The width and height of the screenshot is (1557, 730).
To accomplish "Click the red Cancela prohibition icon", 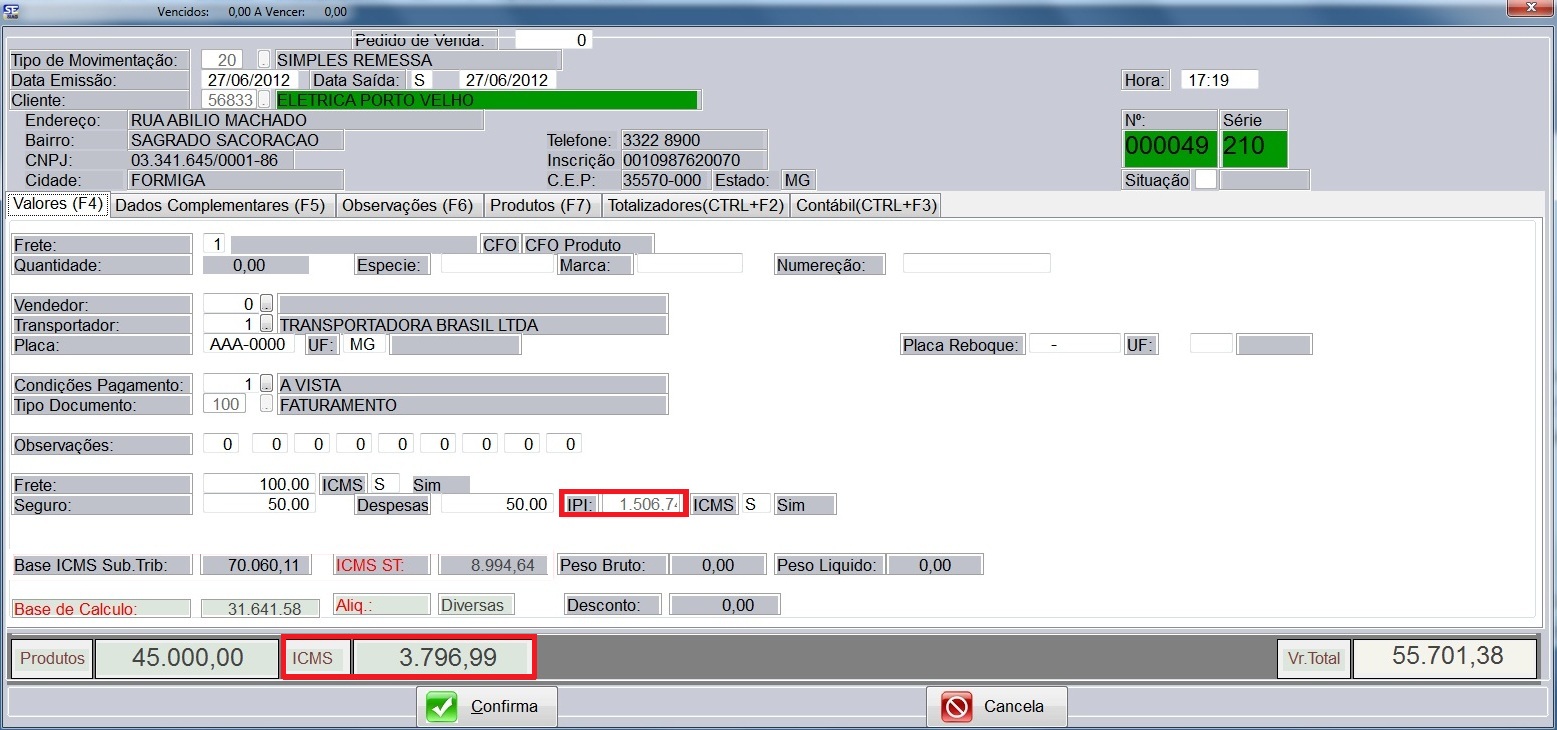I will 957,707.
